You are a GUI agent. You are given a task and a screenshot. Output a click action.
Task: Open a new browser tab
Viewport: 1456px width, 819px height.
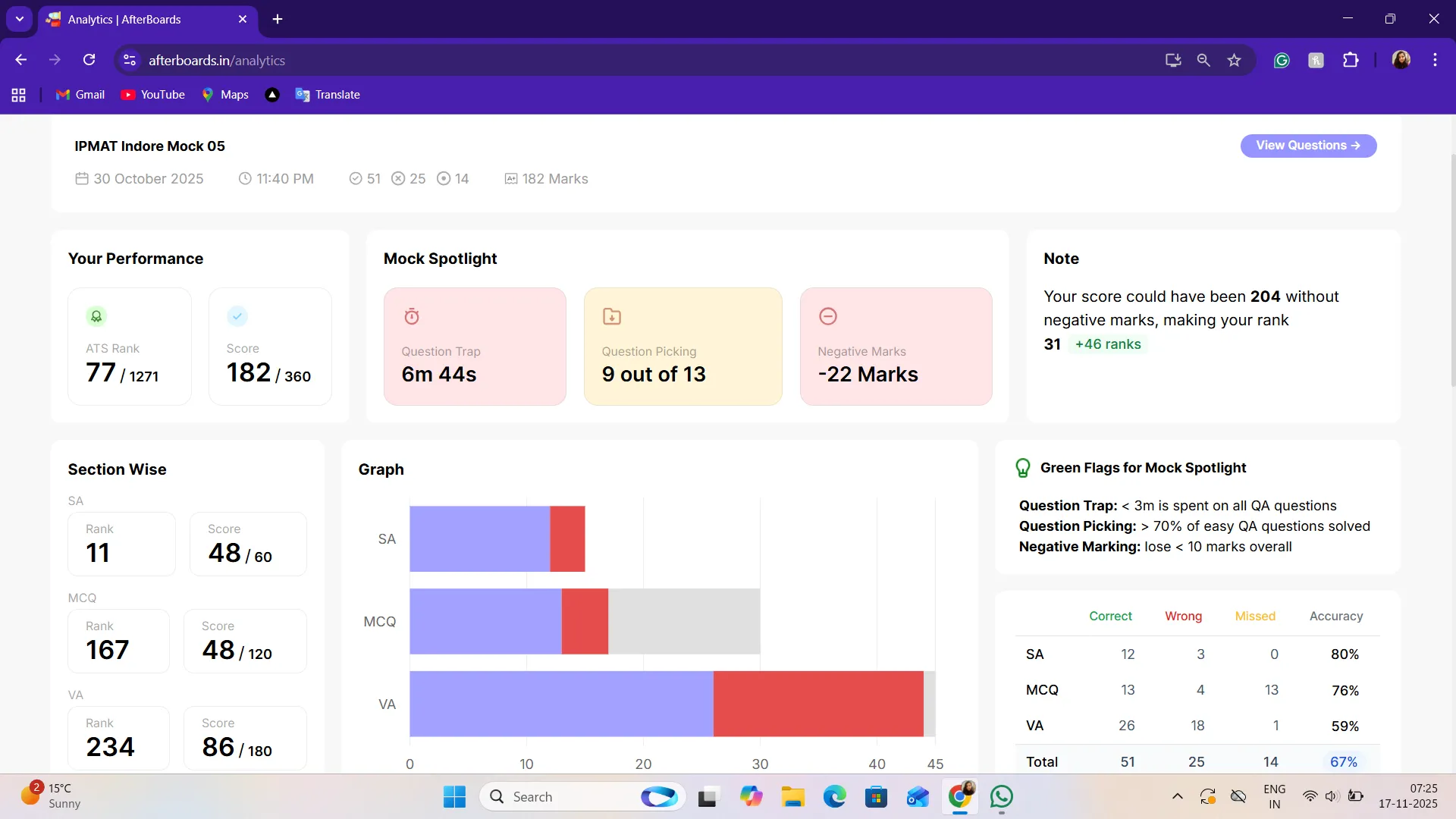tap(278, 20)
